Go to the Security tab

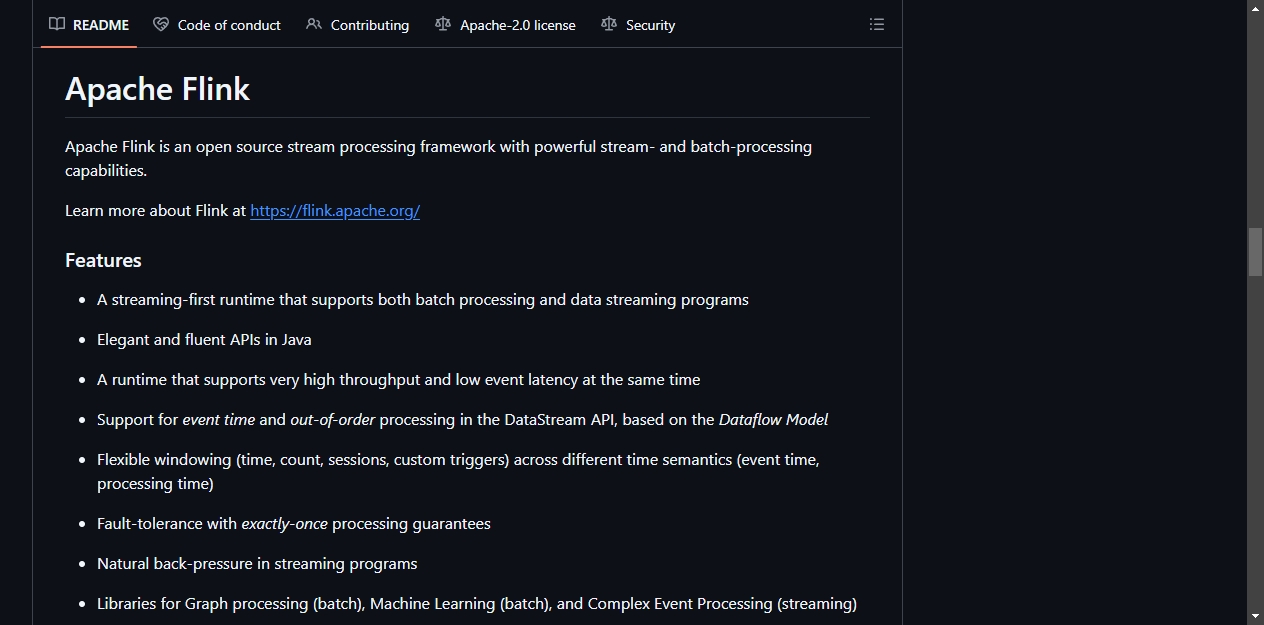(x=638, y=25)
